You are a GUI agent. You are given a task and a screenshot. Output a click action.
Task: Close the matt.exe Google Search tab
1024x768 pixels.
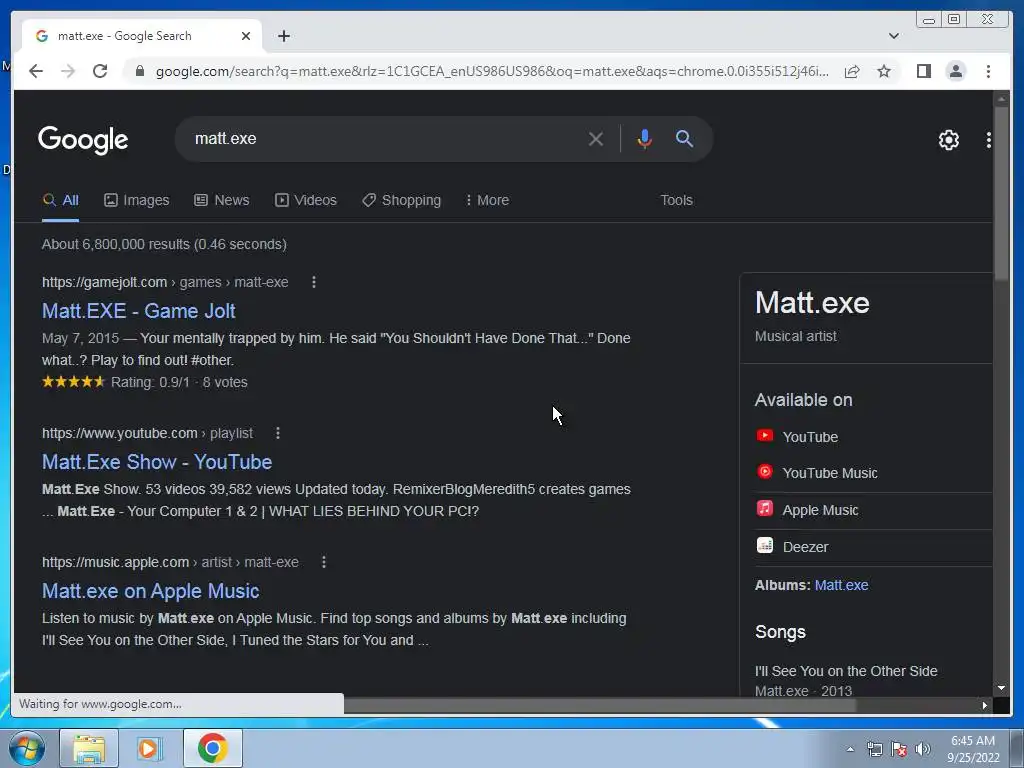pyautogui.click(x=246, y=36)
